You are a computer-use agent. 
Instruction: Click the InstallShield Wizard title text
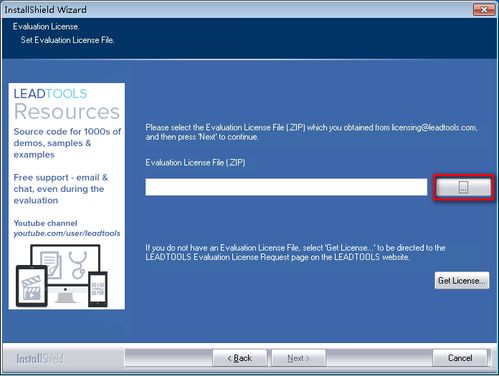click(x=45, y=10)
